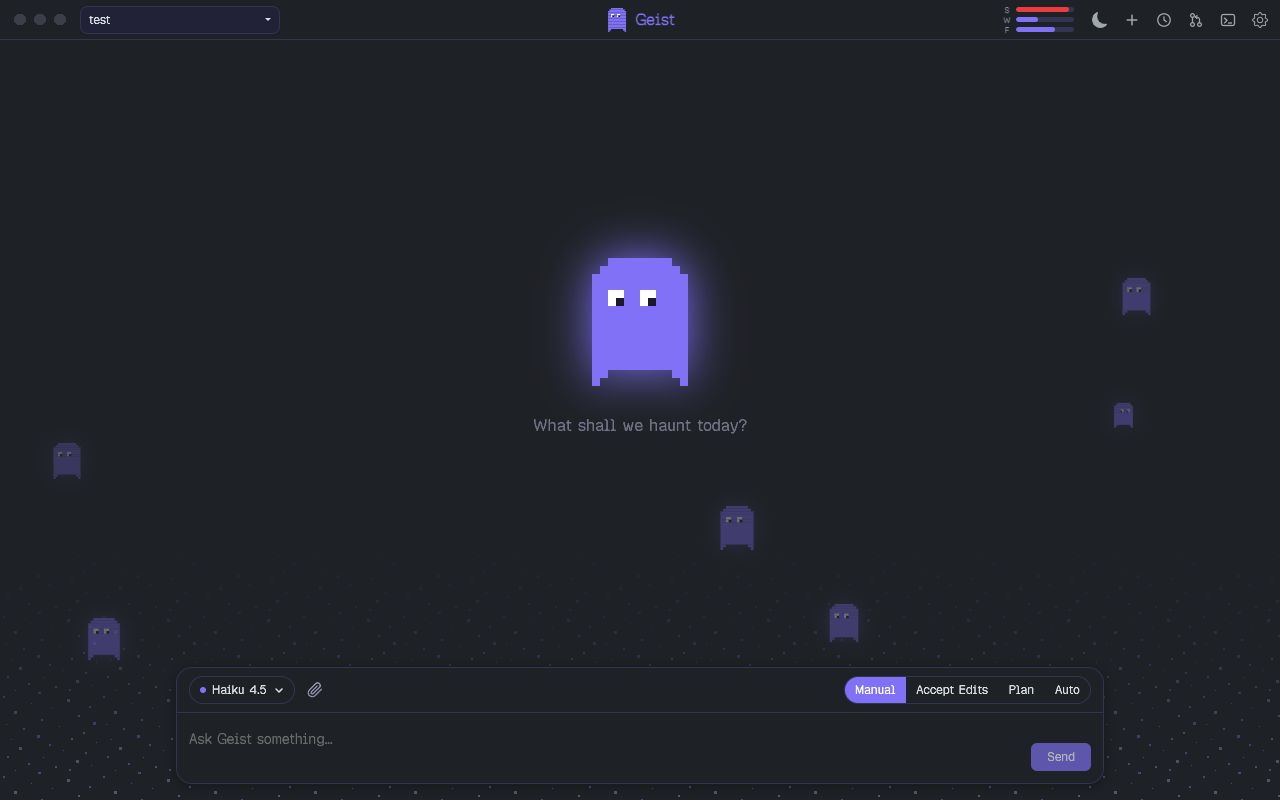Attach a file using the paperclip icon
The width and height of the screenshot is (1280, 800).
tap(315, 690)
